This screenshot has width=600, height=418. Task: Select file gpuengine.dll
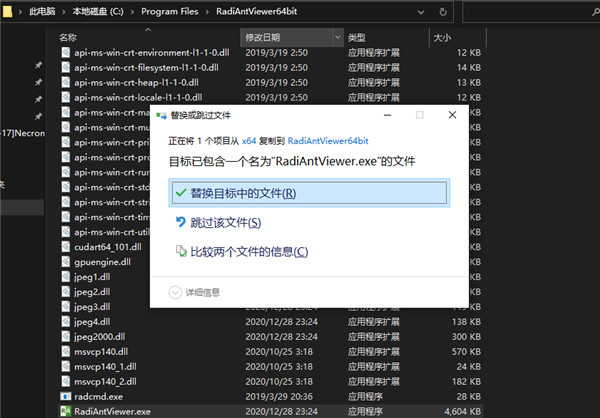102,262
